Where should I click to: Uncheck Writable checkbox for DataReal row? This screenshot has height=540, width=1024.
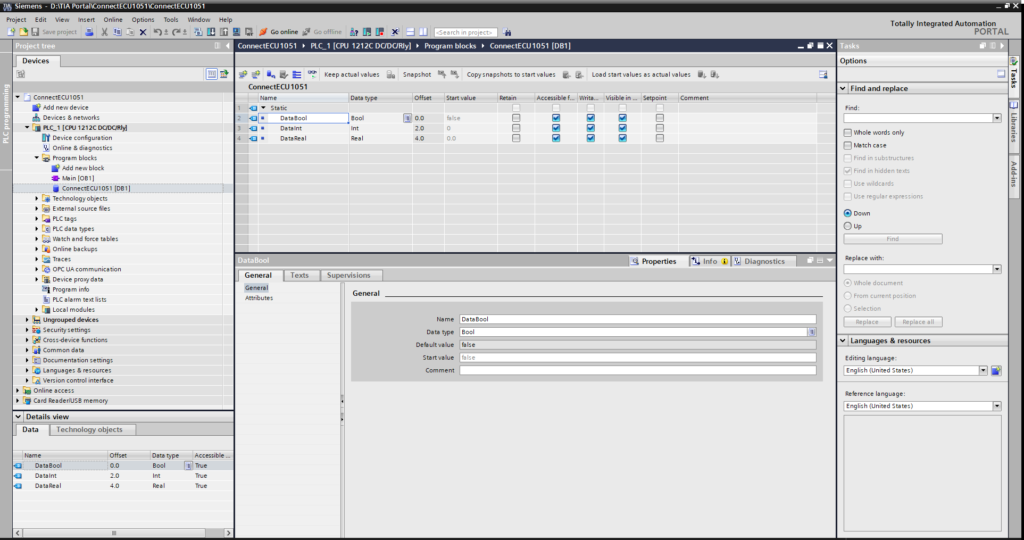590,138
